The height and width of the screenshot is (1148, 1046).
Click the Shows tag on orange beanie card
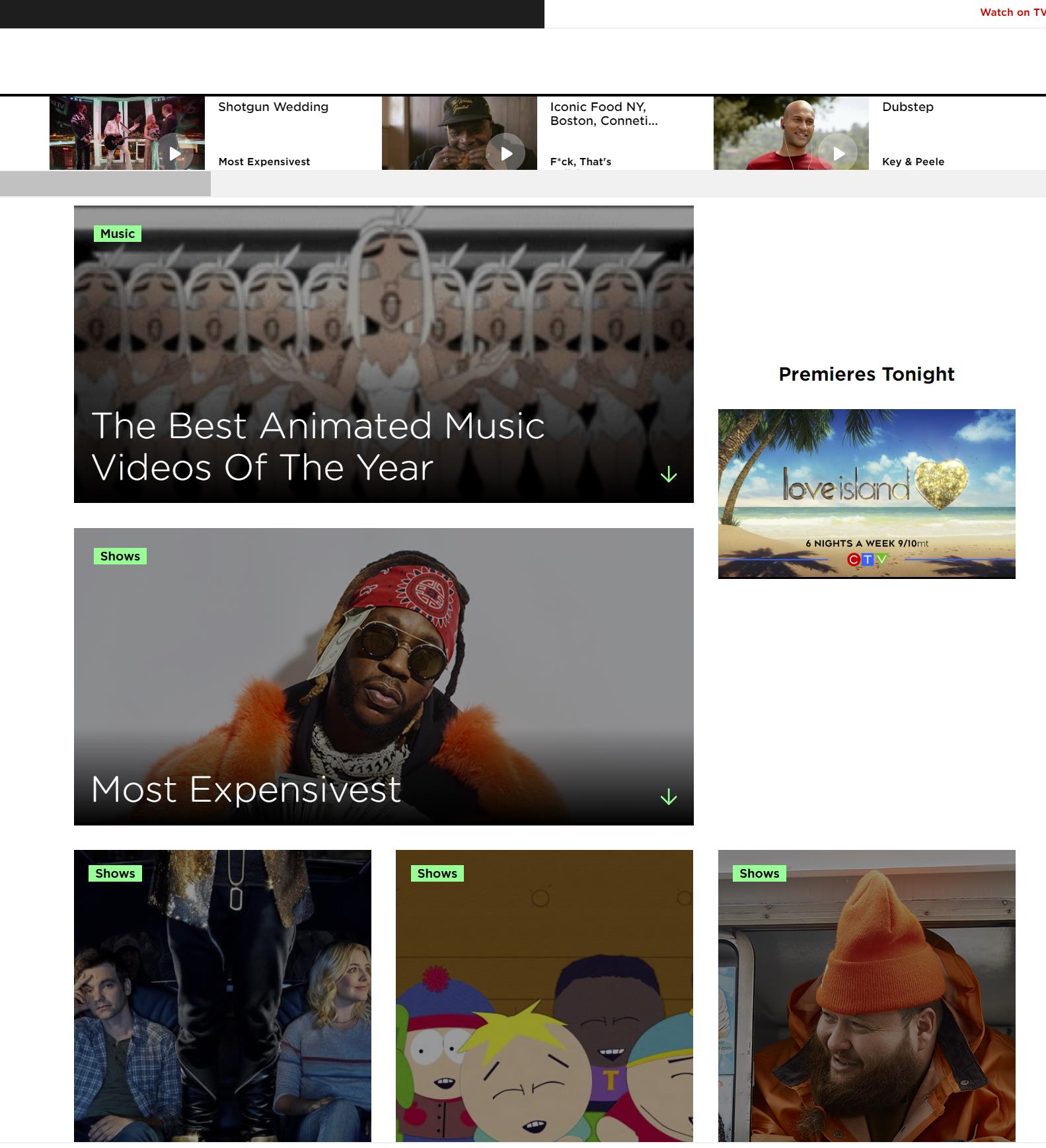pyautogui.click(x=759, y=873)
